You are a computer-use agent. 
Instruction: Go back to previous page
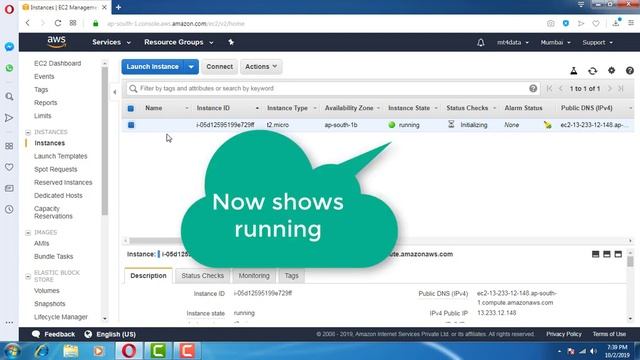28,23
